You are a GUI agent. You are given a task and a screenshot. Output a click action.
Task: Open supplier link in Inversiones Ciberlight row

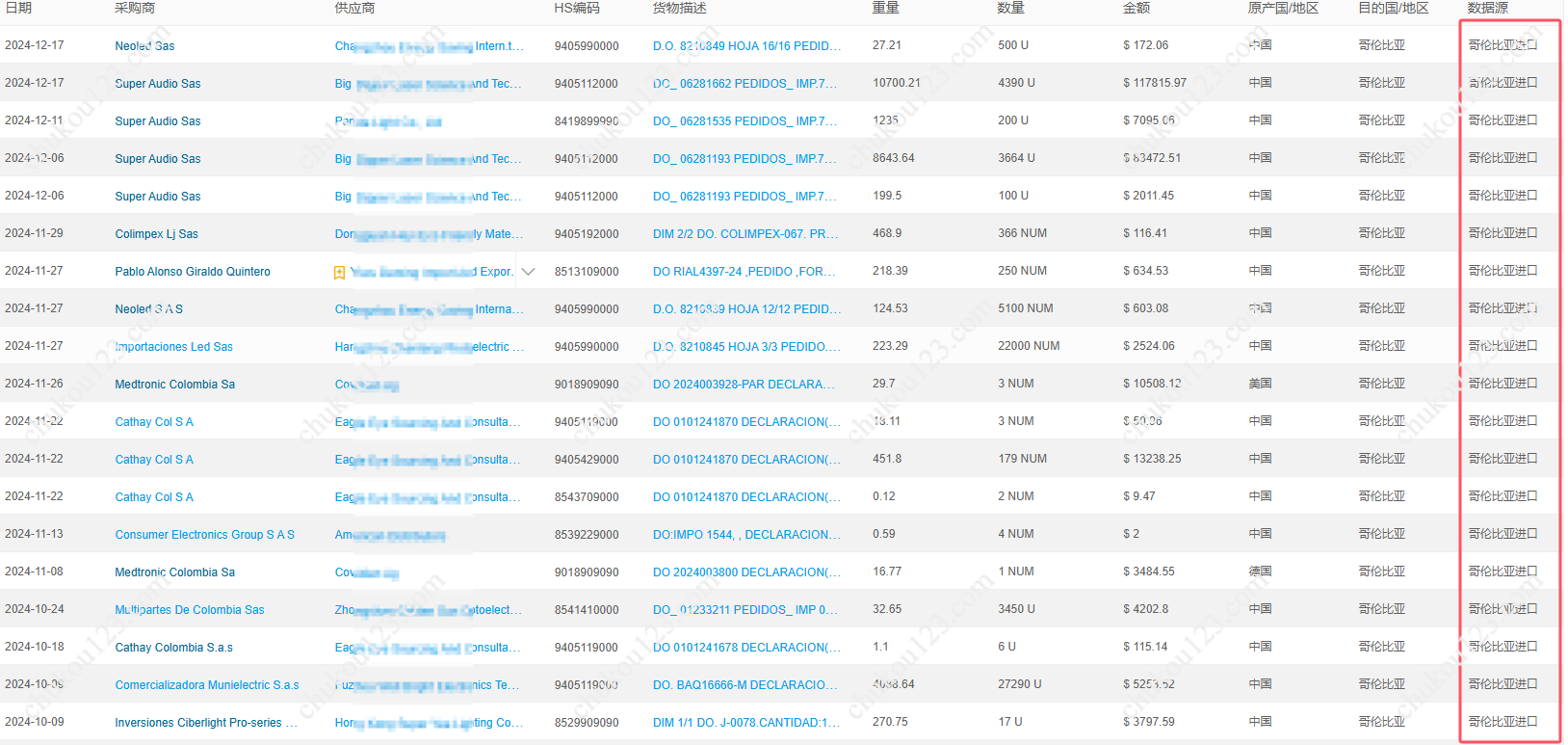429,723
